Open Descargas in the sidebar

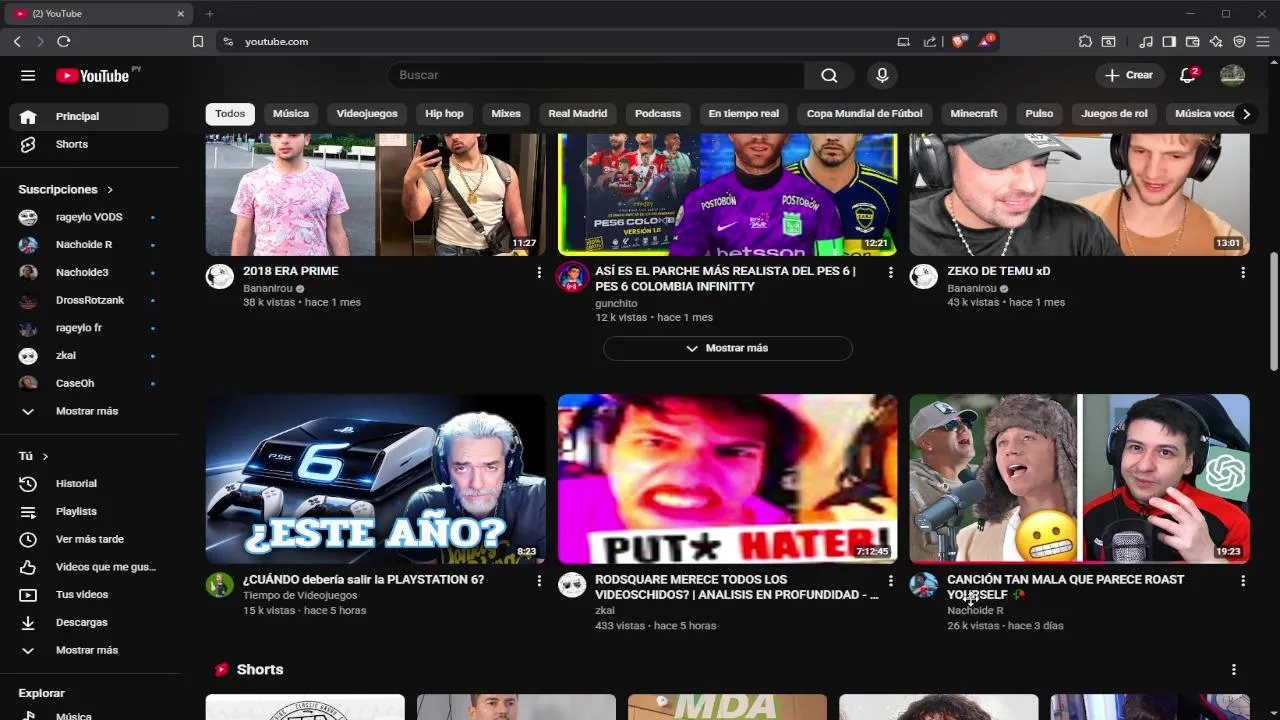tap(89, 622)
